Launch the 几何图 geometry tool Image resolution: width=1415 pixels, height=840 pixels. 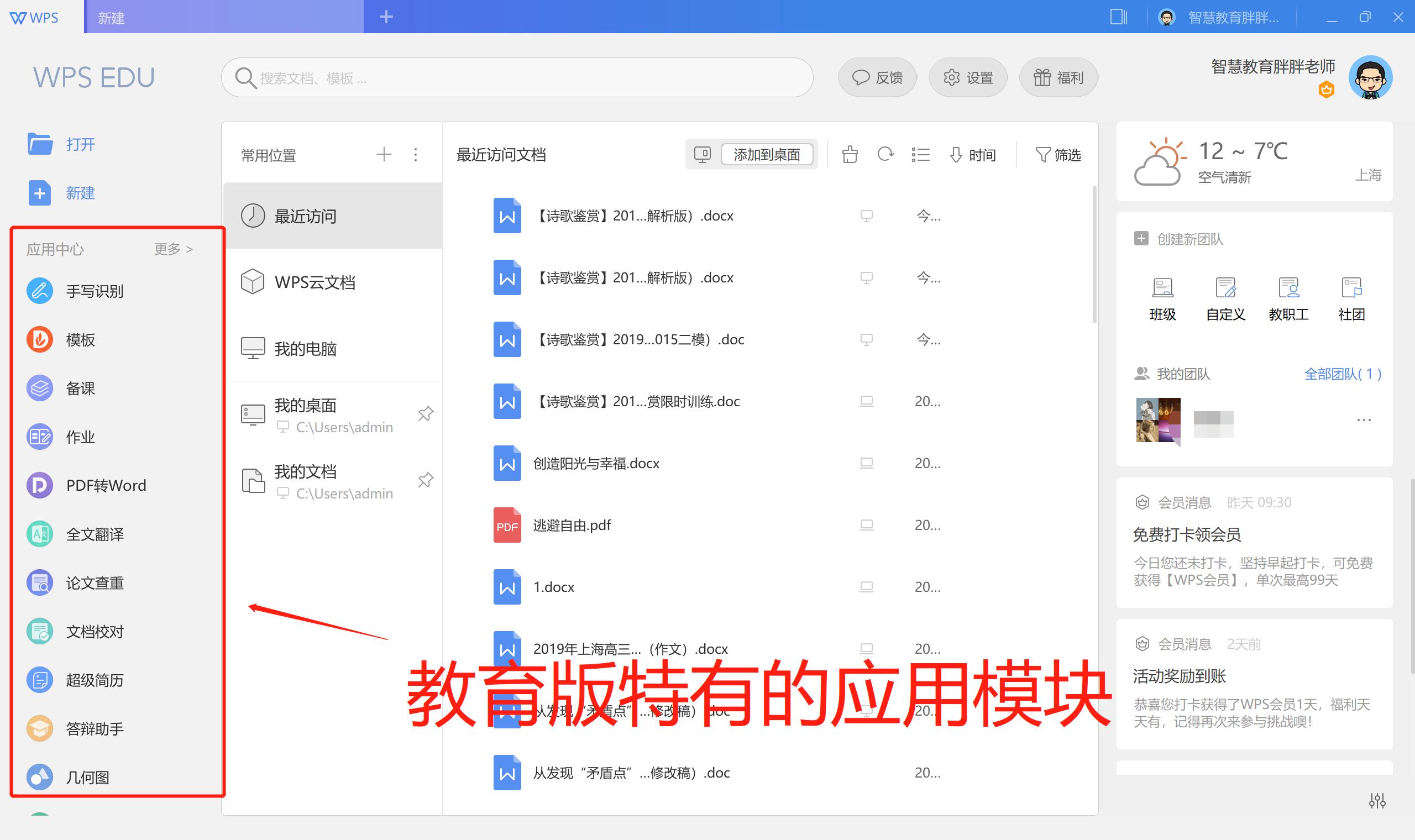coord(88,777)
